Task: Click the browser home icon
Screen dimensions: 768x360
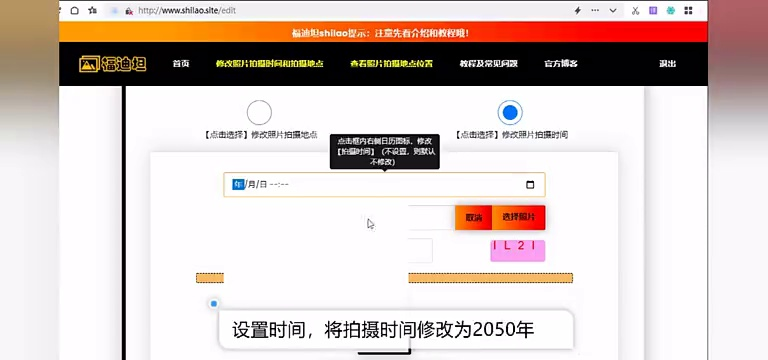Action: point(74,10)
